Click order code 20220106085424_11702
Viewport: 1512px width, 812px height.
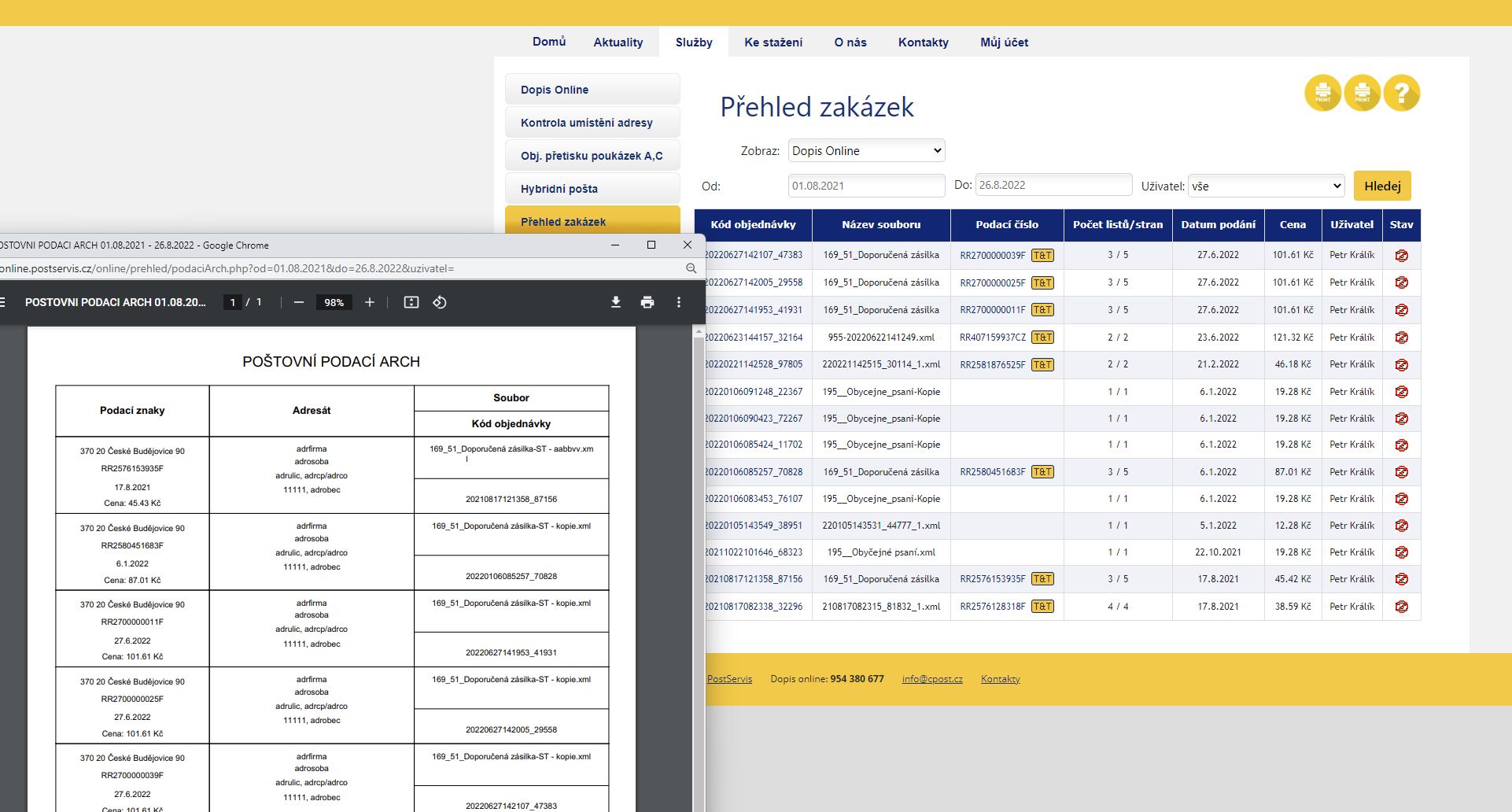coord(754,445)
